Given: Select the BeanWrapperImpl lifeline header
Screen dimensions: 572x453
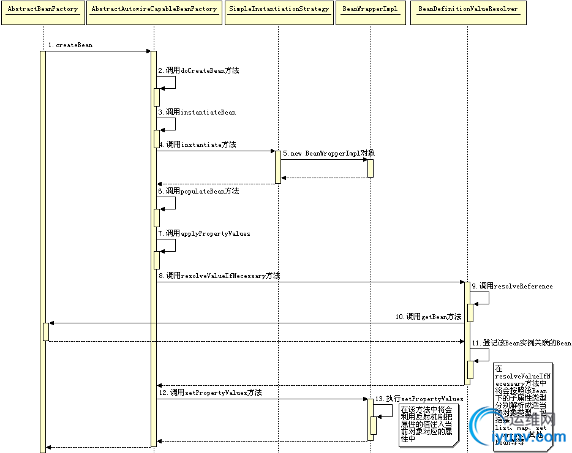Looking at the screenshot, I should click(x=370, y=13).
